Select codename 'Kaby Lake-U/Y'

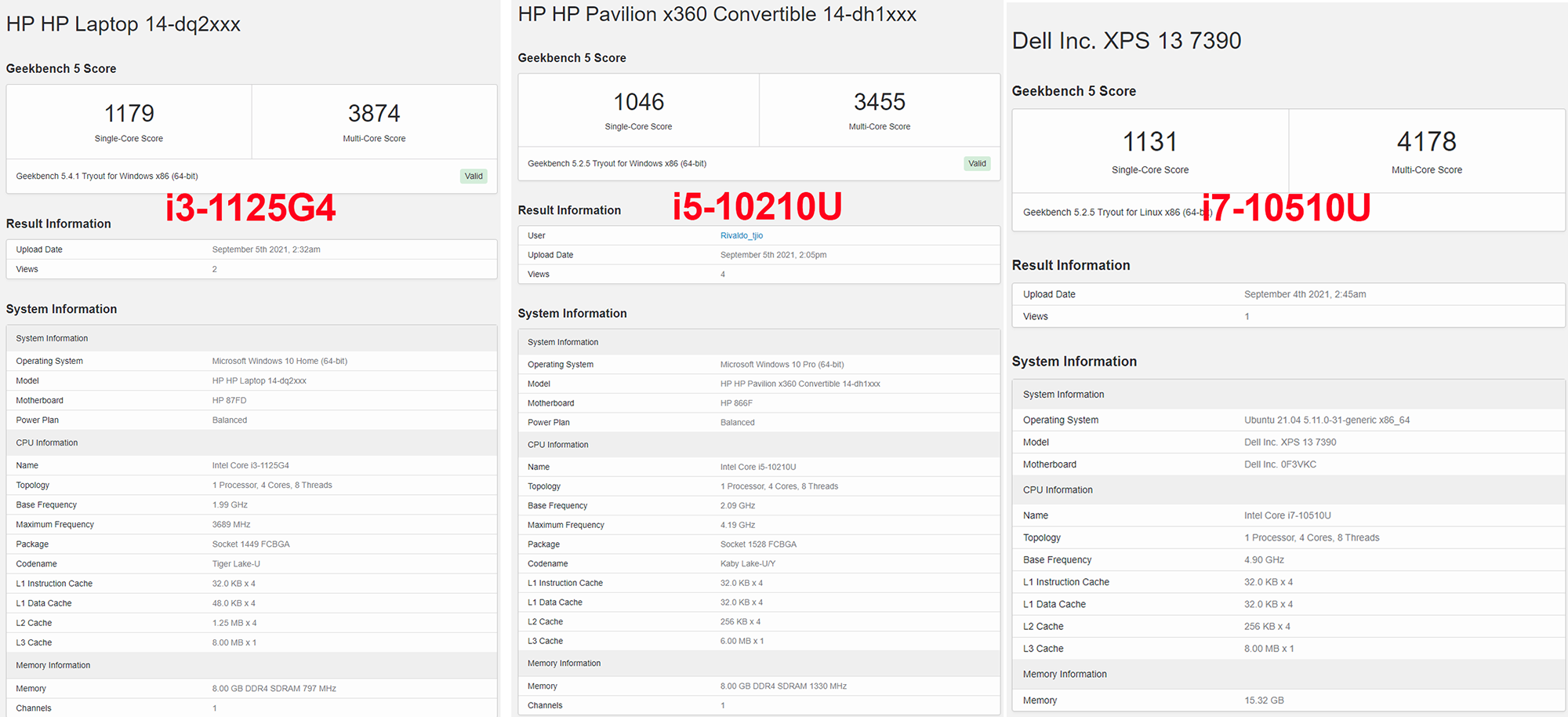(x=748, y=563)
